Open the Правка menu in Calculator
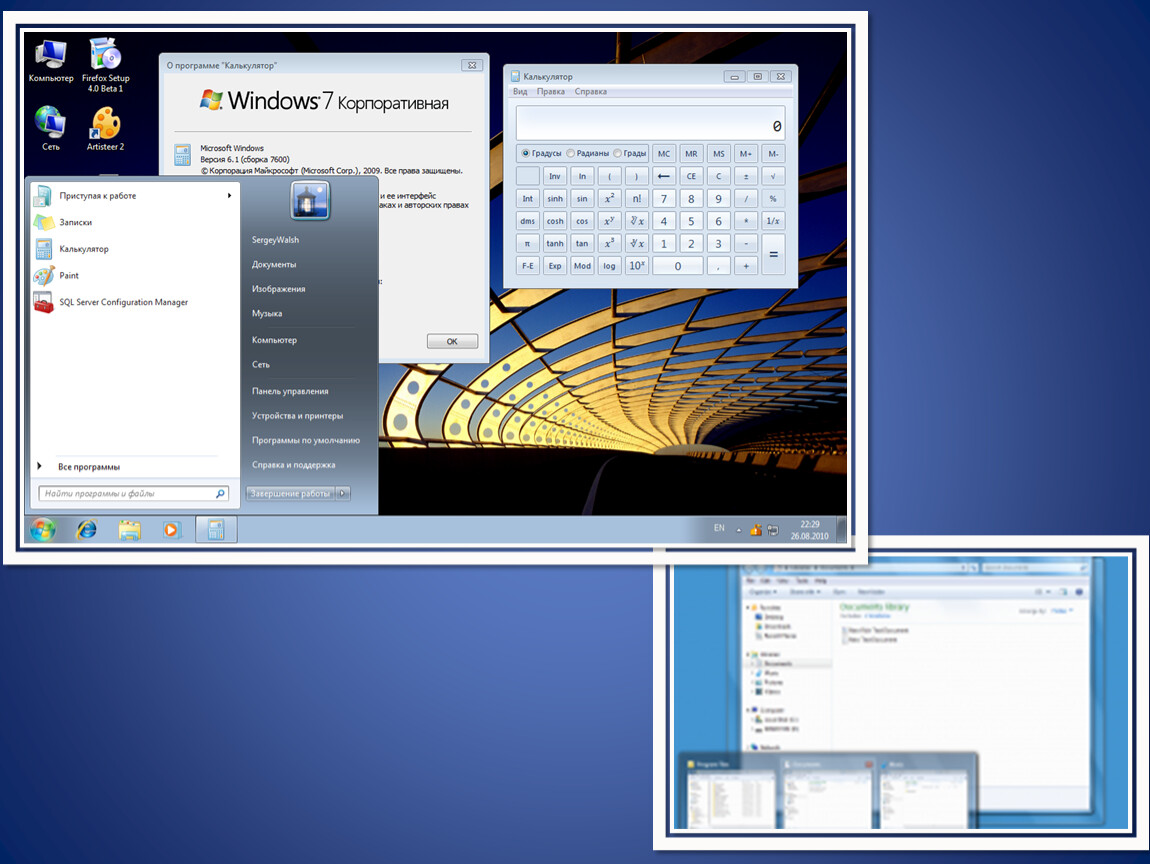This screenshot has width=1150, height=864. click(551, 92)
